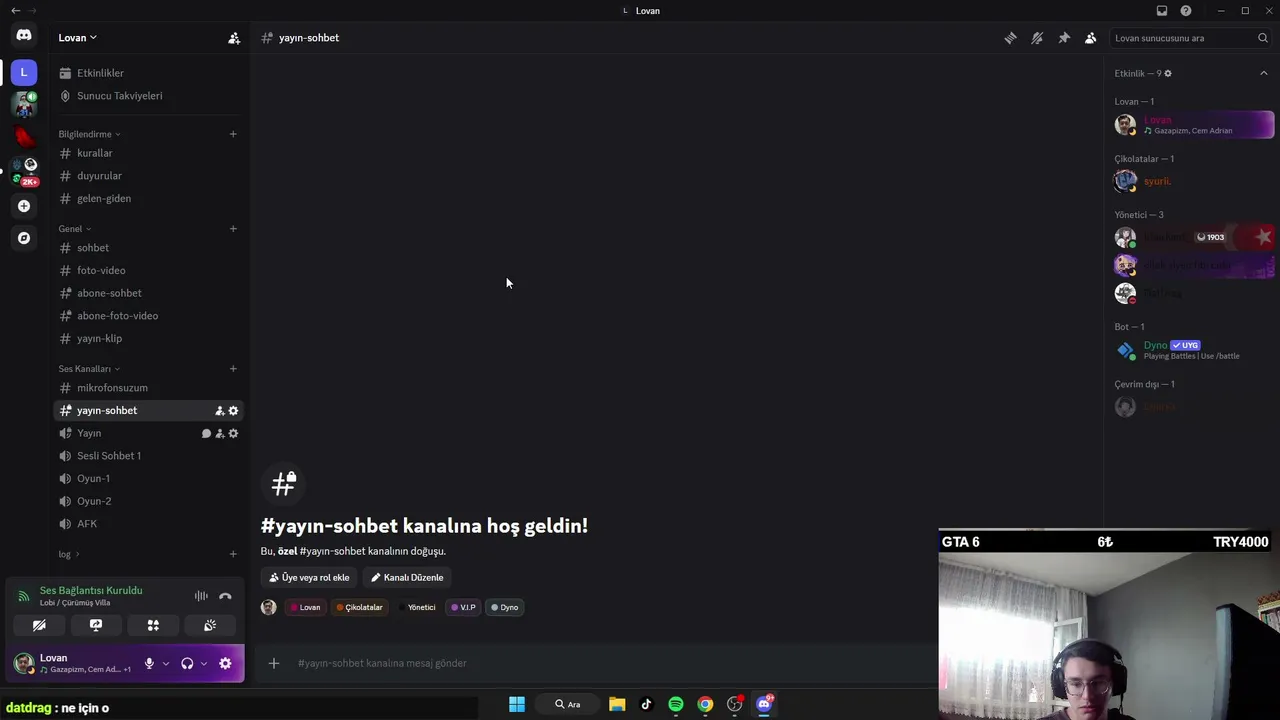Image resolution: width=1280 pixels, height=720 pixels.
Task: Create channel in Ses Kanalları with plus
Action: (233, 369)
